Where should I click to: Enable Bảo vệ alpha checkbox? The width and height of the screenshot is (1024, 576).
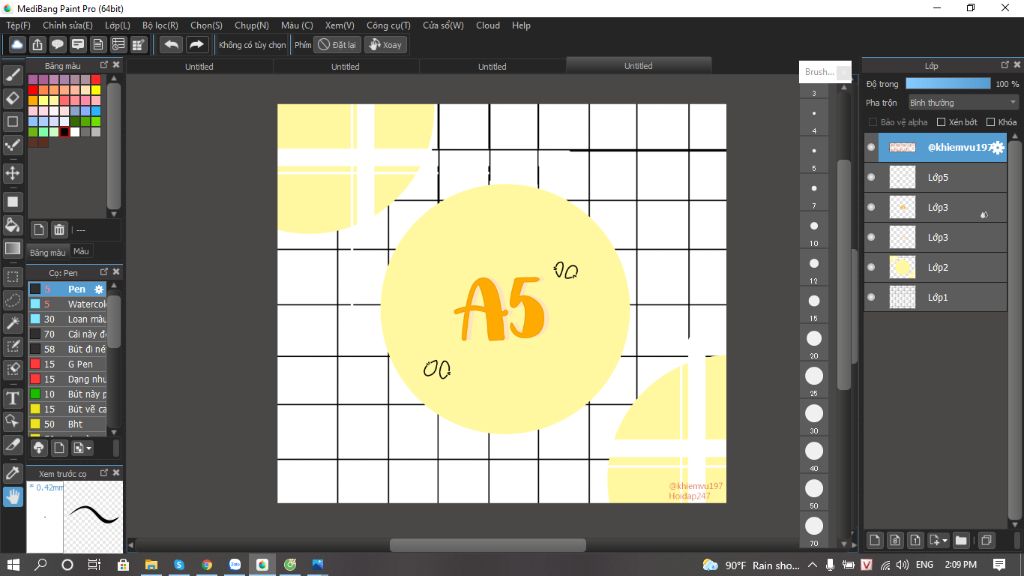tap(872, 122)
